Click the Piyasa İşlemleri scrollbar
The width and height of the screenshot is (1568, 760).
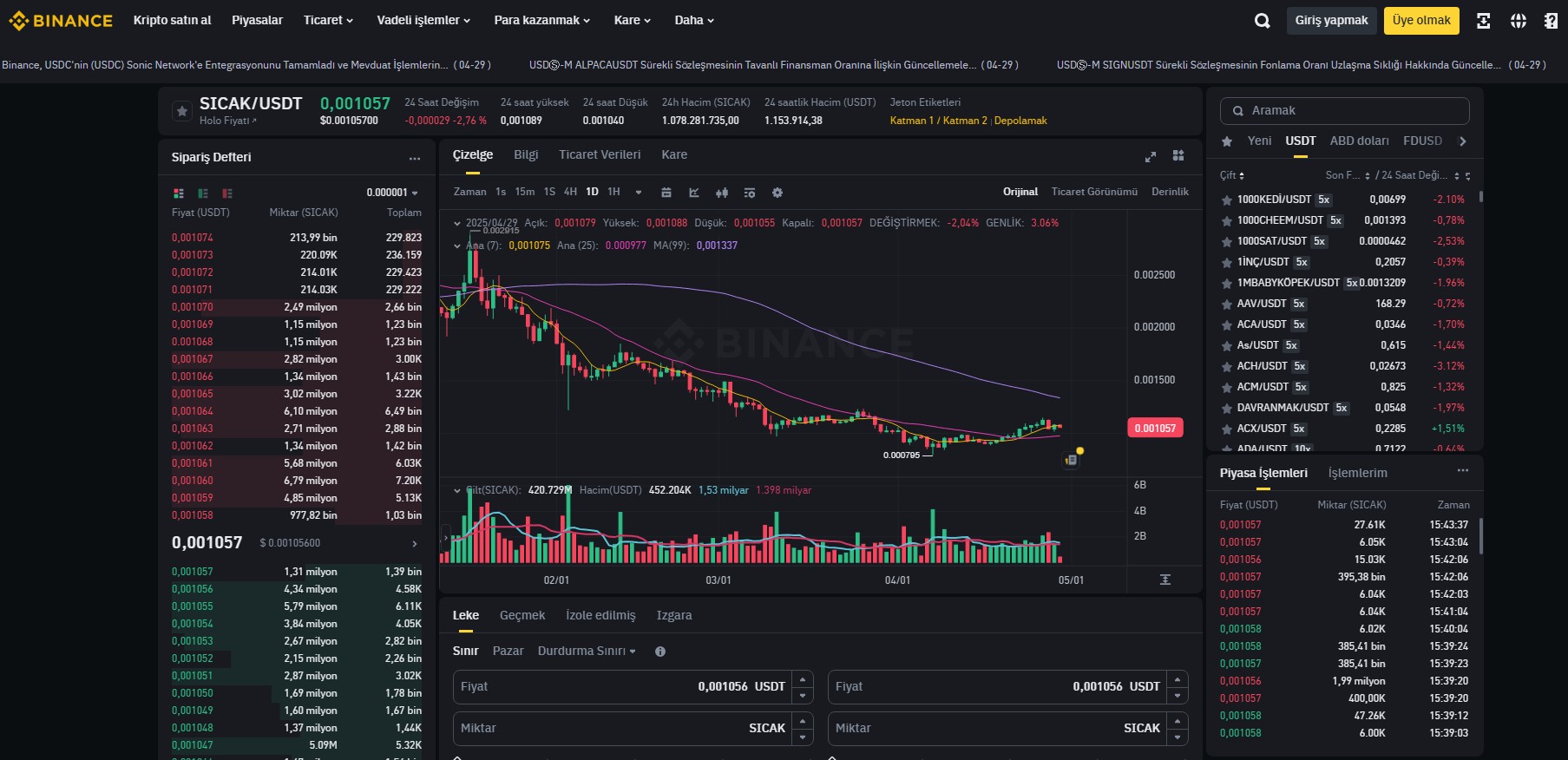[1480, 535]
